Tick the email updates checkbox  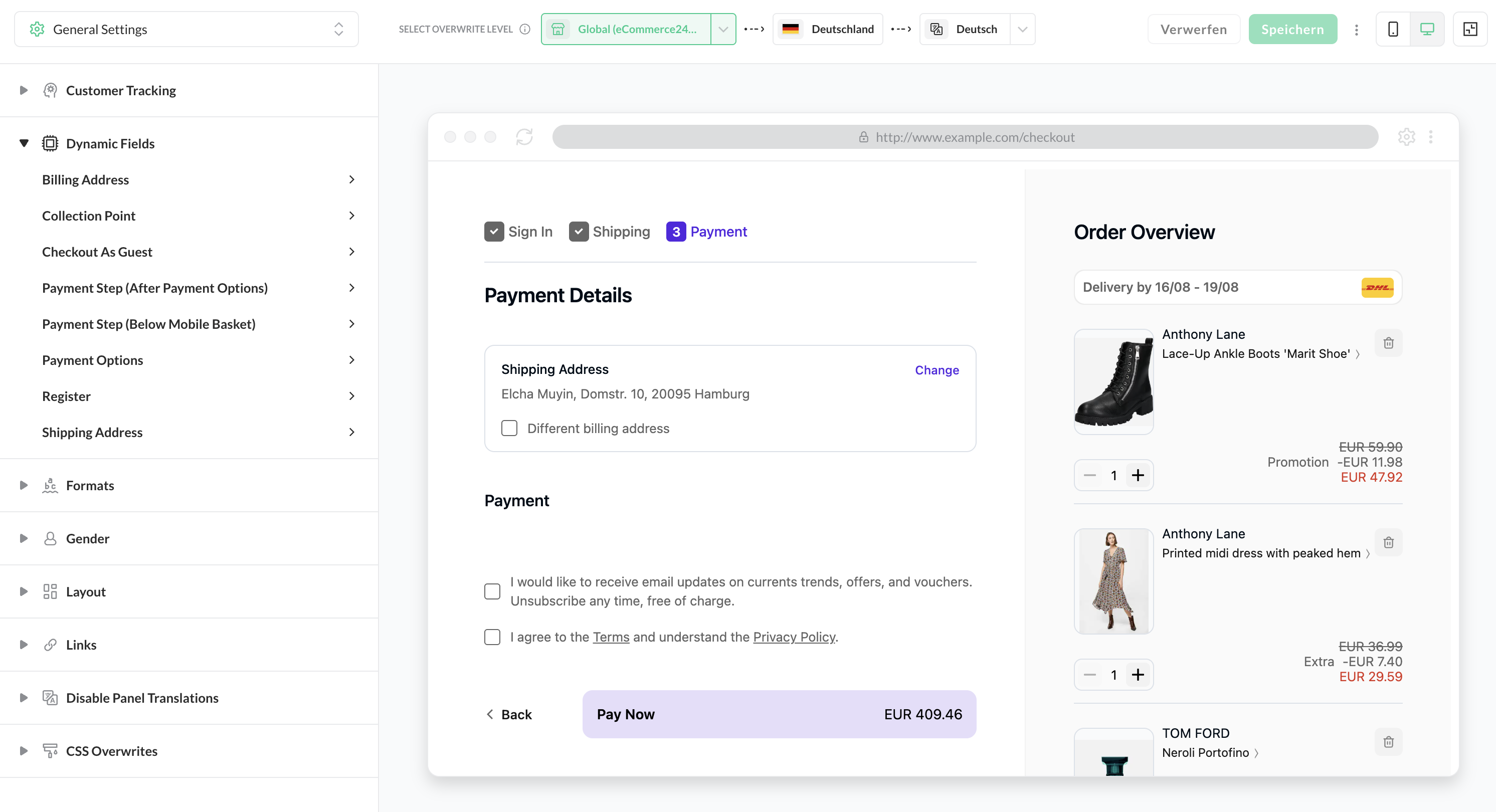pos(492,591)
